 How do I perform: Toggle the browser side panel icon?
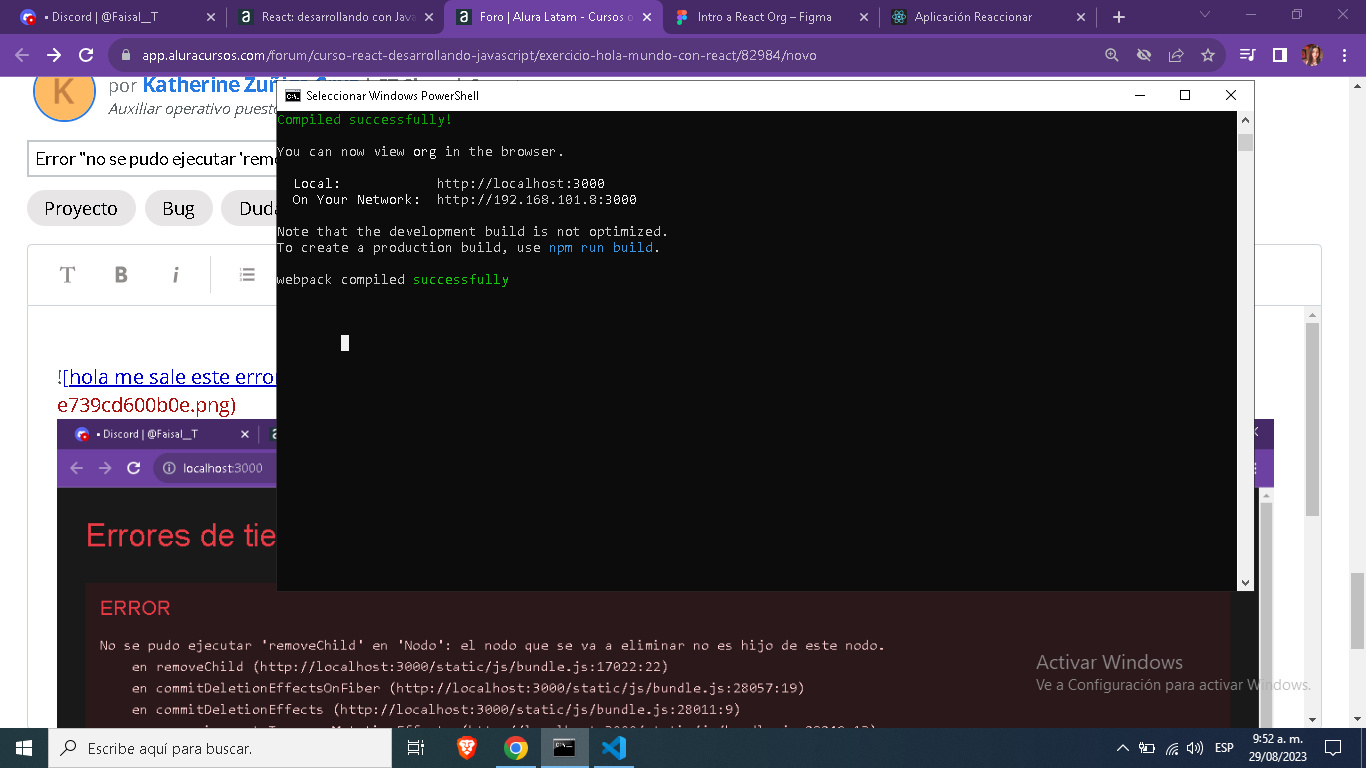pyautogui.click(x=1279, y=55)
